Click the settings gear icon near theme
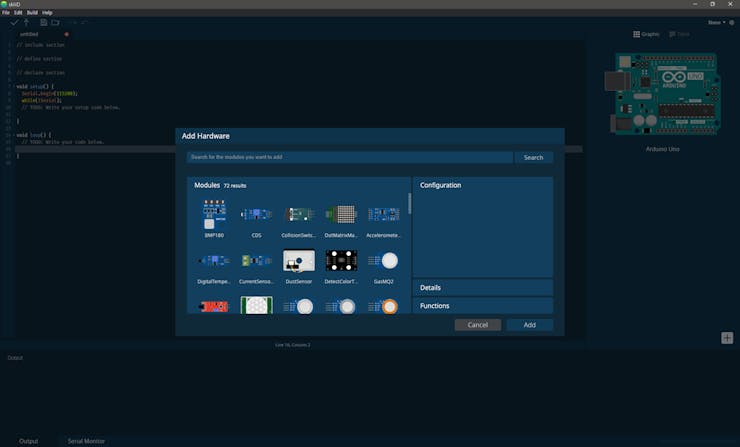 click(732, 23)
